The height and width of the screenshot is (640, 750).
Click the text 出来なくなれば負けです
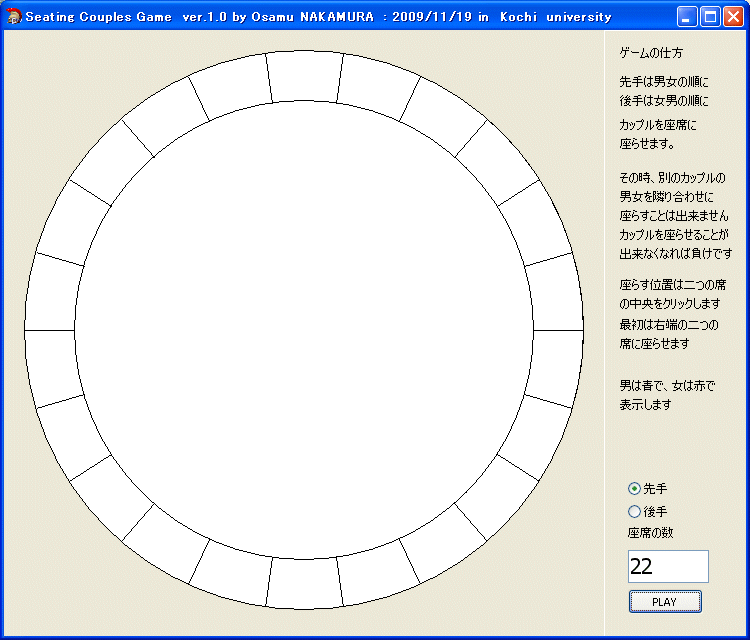pos(675,254)
